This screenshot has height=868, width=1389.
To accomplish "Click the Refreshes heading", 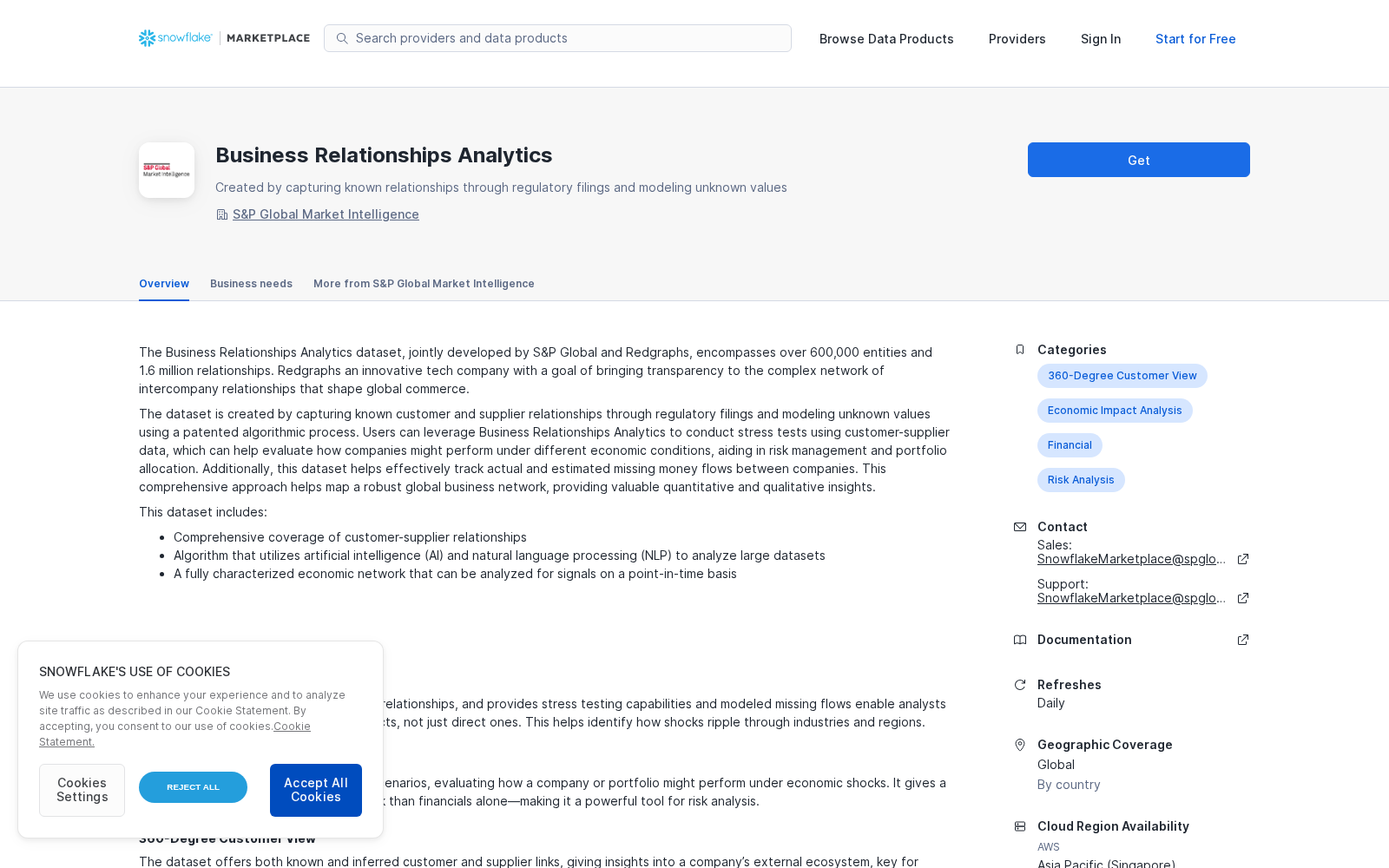I will point(1069,685).
